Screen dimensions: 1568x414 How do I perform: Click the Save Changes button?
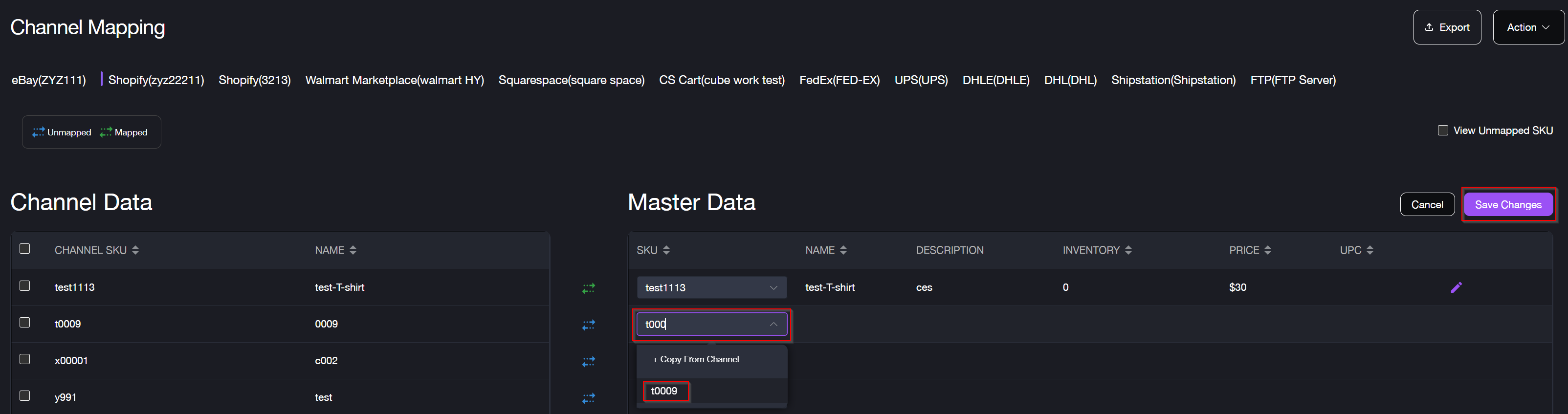1507,205
